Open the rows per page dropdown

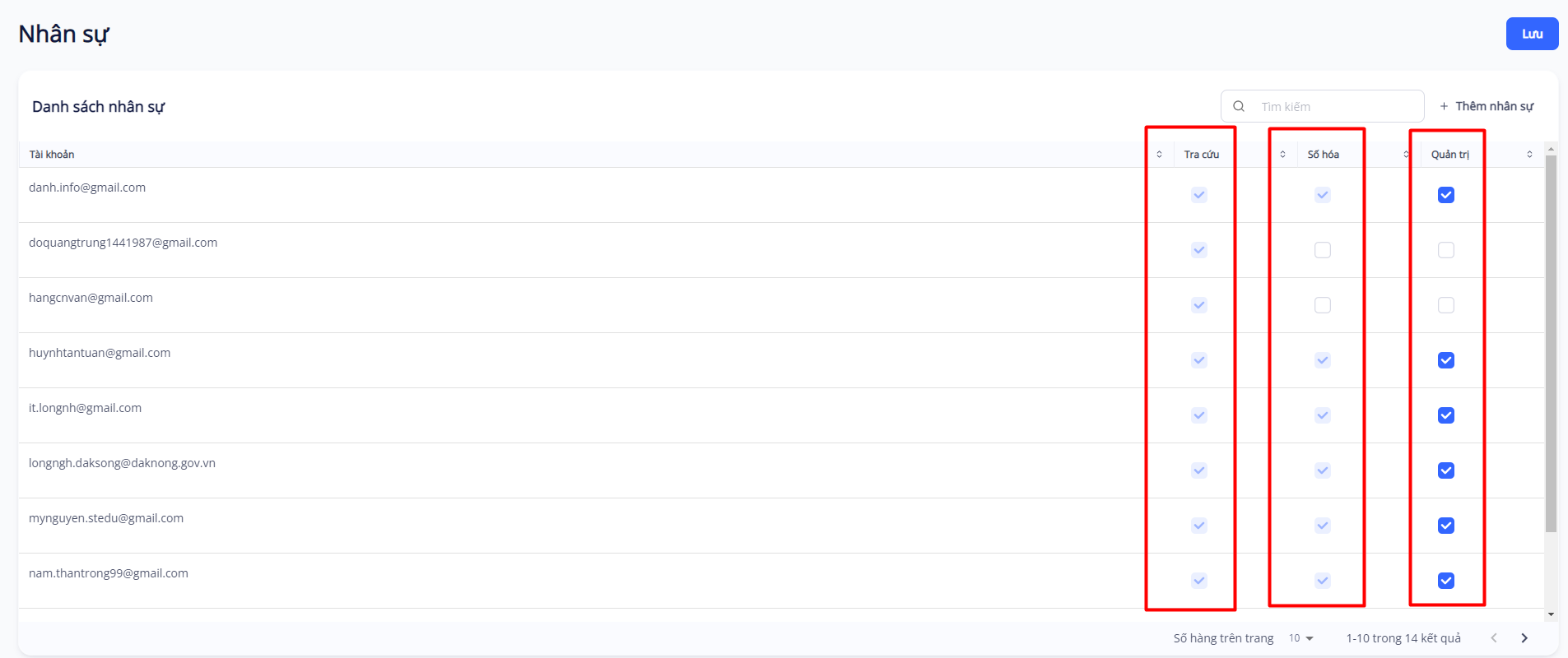[1300, 638]
